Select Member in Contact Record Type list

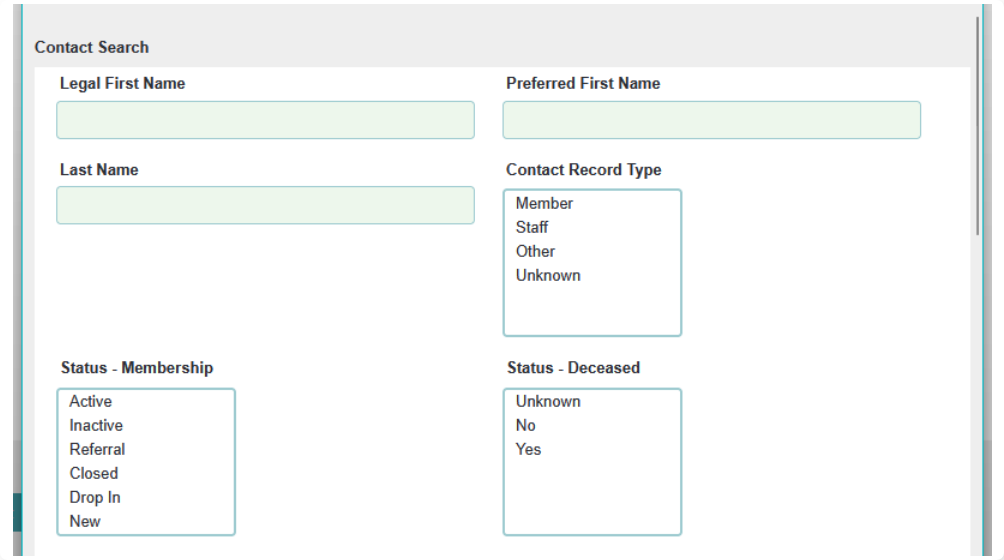(x=544, y=203)
